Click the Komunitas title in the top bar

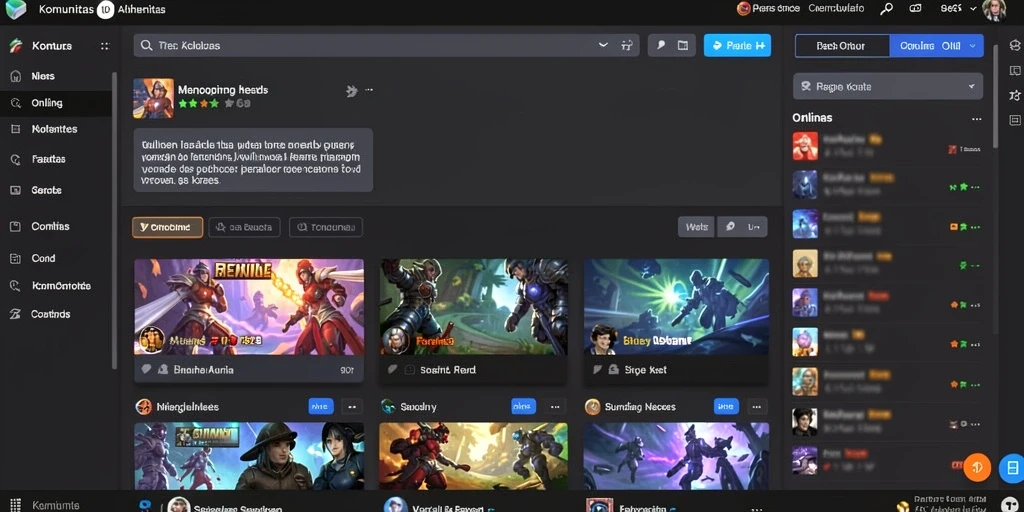66,10
